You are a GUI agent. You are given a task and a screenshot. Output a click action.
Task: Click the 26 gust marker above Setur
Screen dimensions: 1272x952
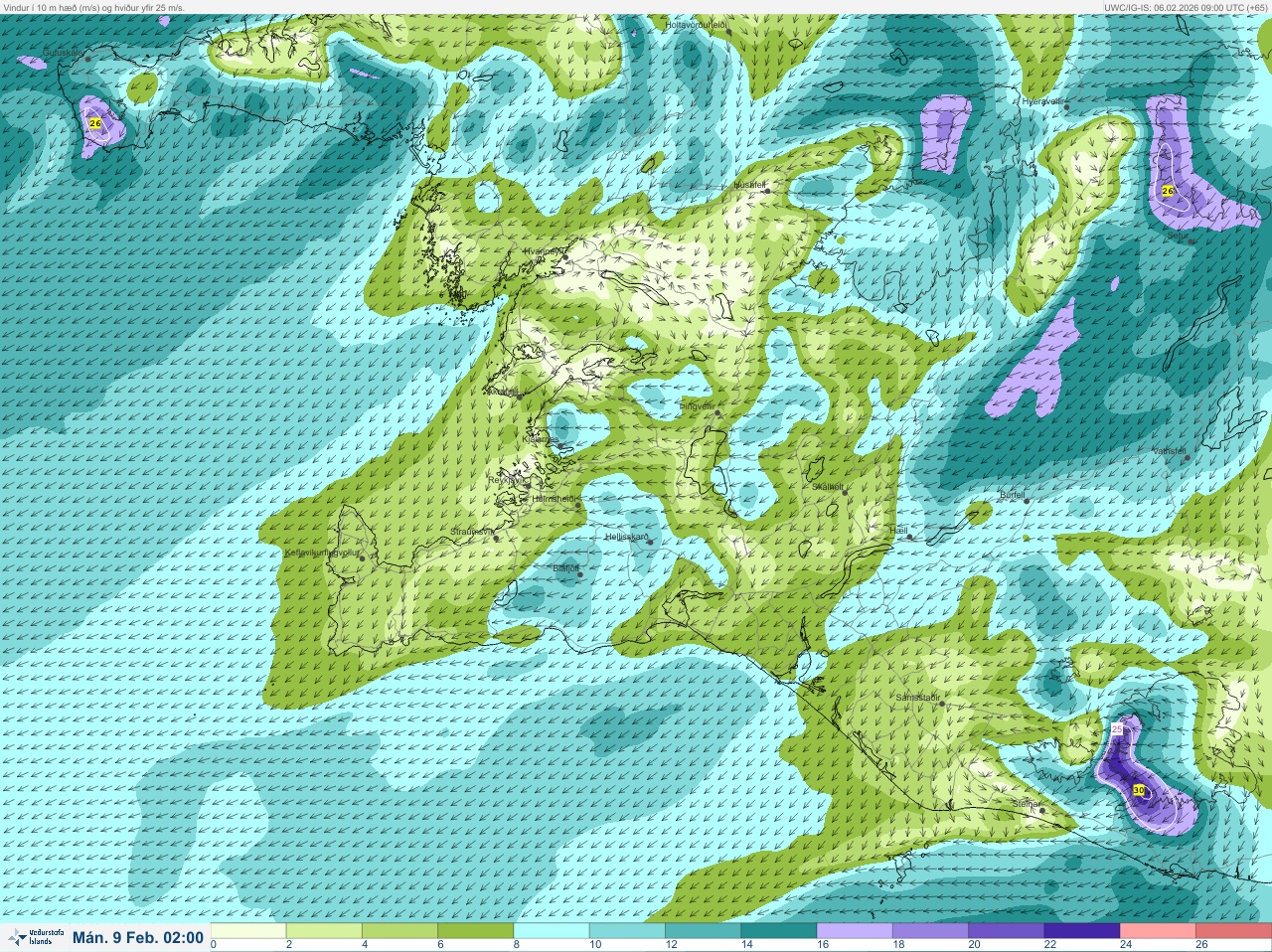tap(1168, 191)
